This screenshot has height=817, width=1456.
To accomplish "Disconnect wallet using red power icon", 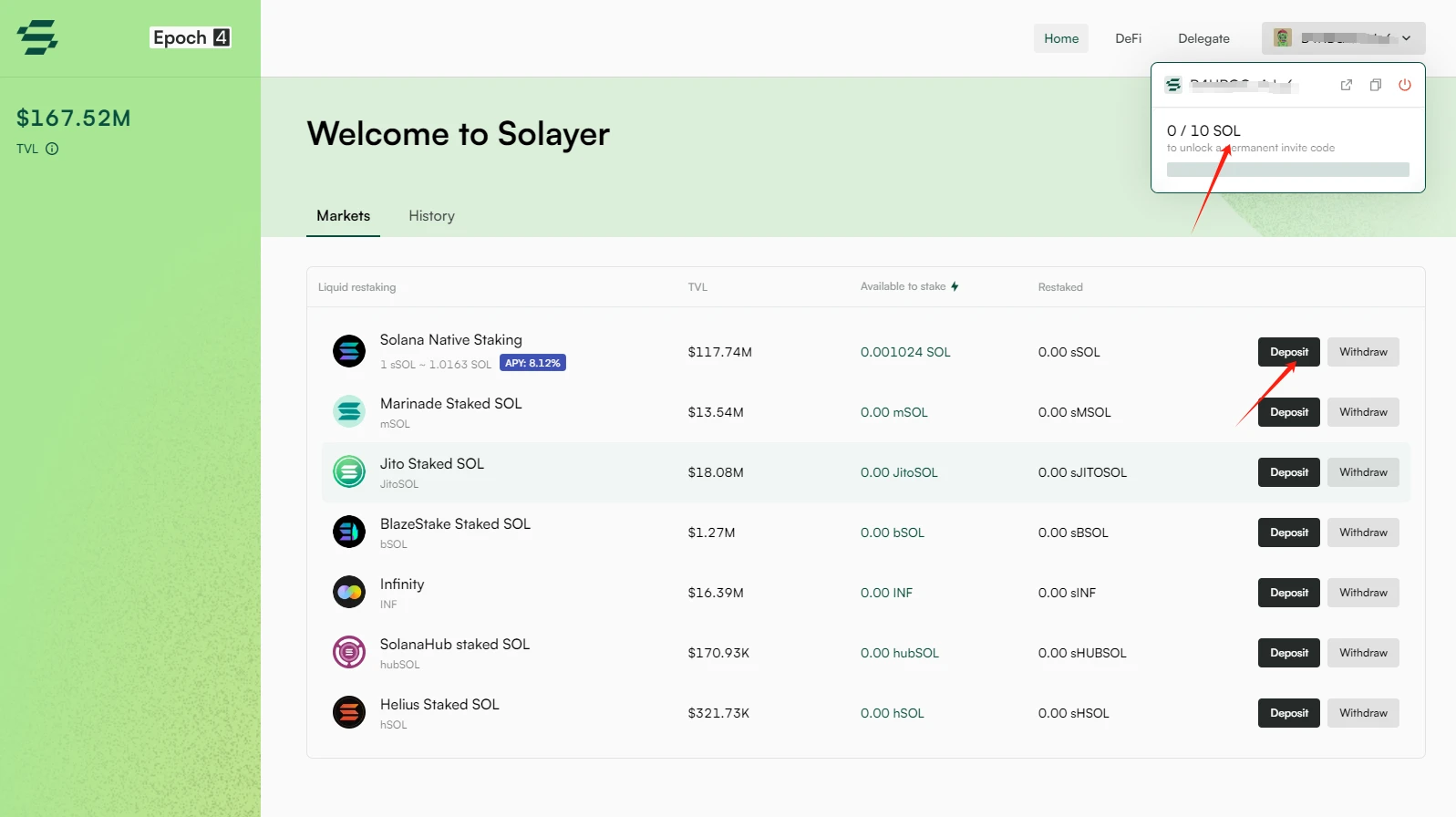I will point(1404,85).
